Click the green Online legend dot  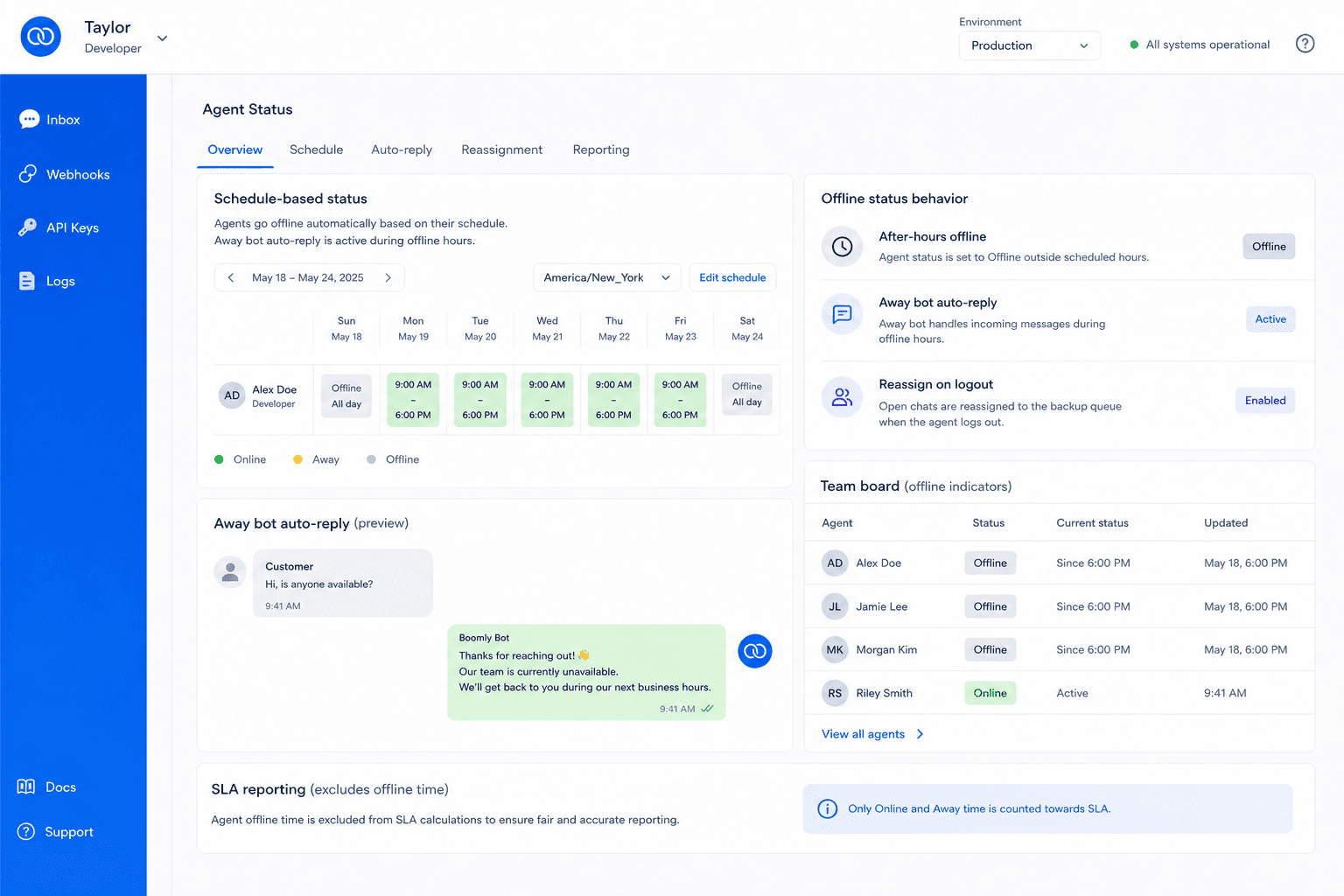coord(219,459)
